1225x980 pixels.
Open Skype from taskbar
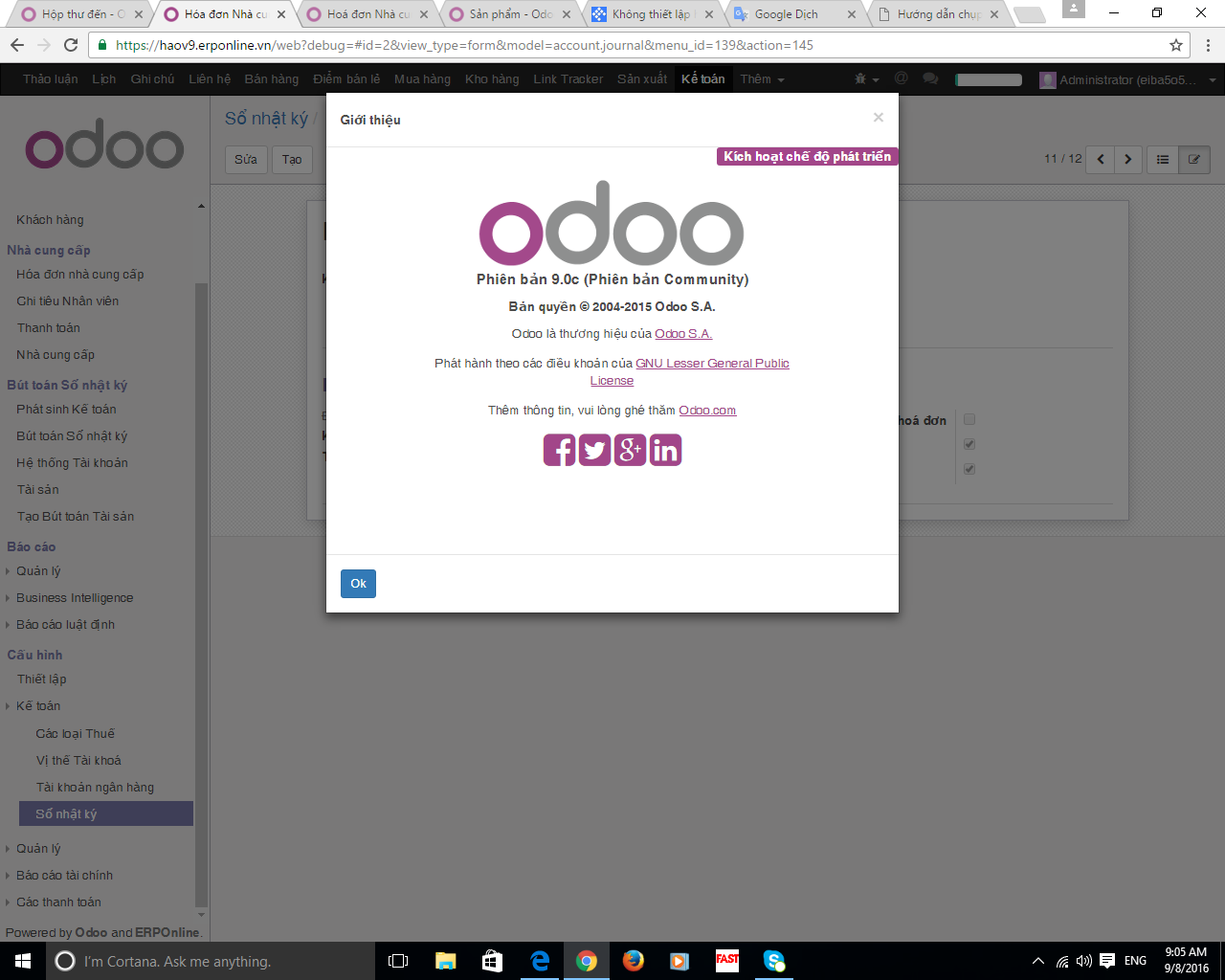pyautogui.click(x=774, y=961)
